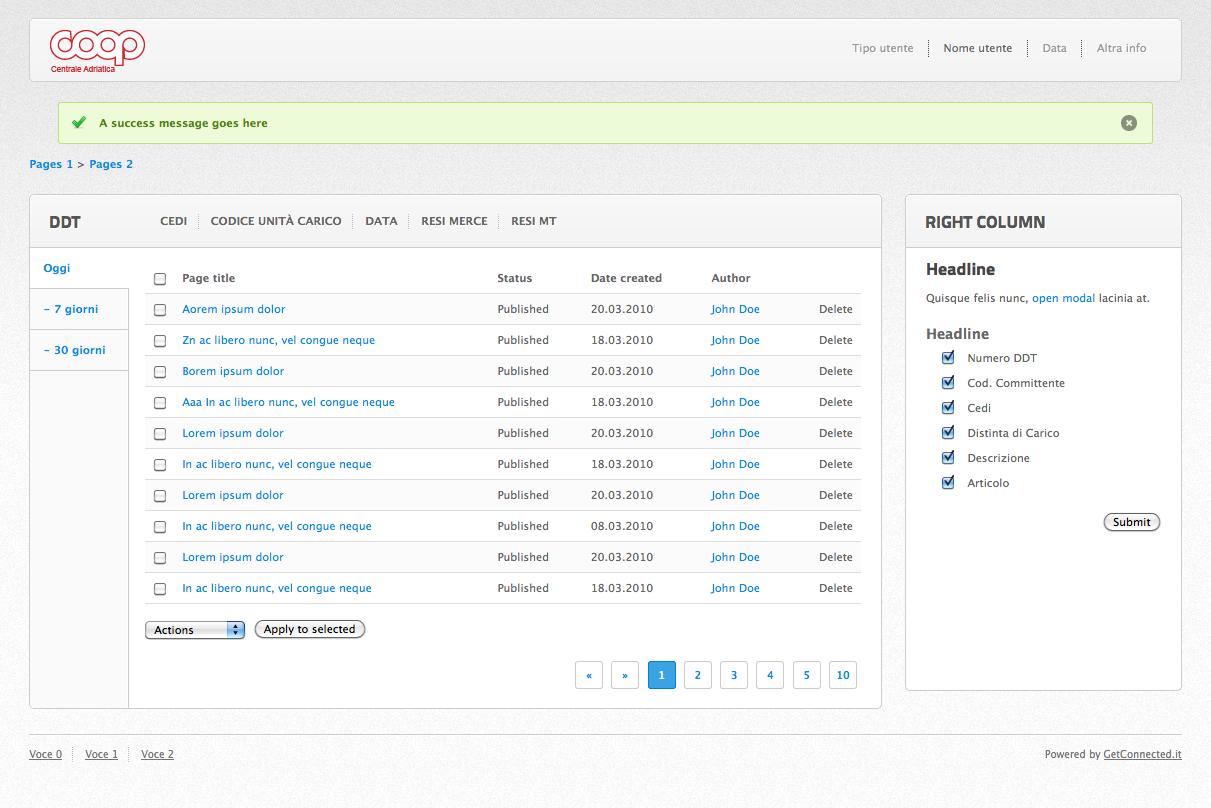Uncheck the Cod. Committente checkbox
The image size is (1211, 808).
(x=948, y=383)
